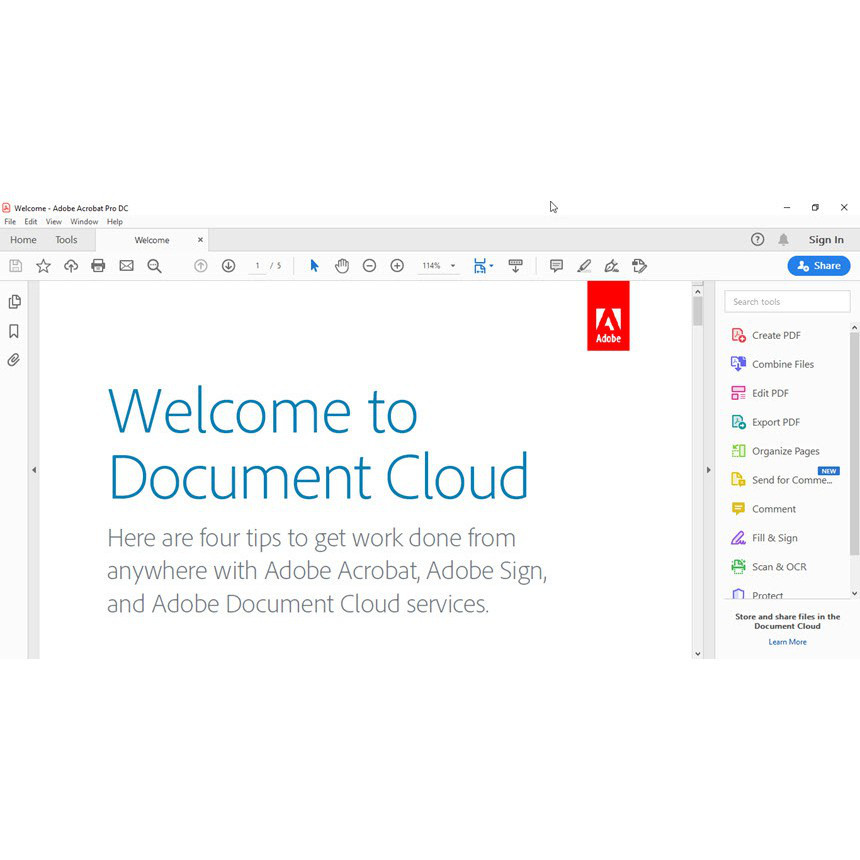Open the Organize Pages tool
Viewport: 860px width, 860px height.
[775, 451]
